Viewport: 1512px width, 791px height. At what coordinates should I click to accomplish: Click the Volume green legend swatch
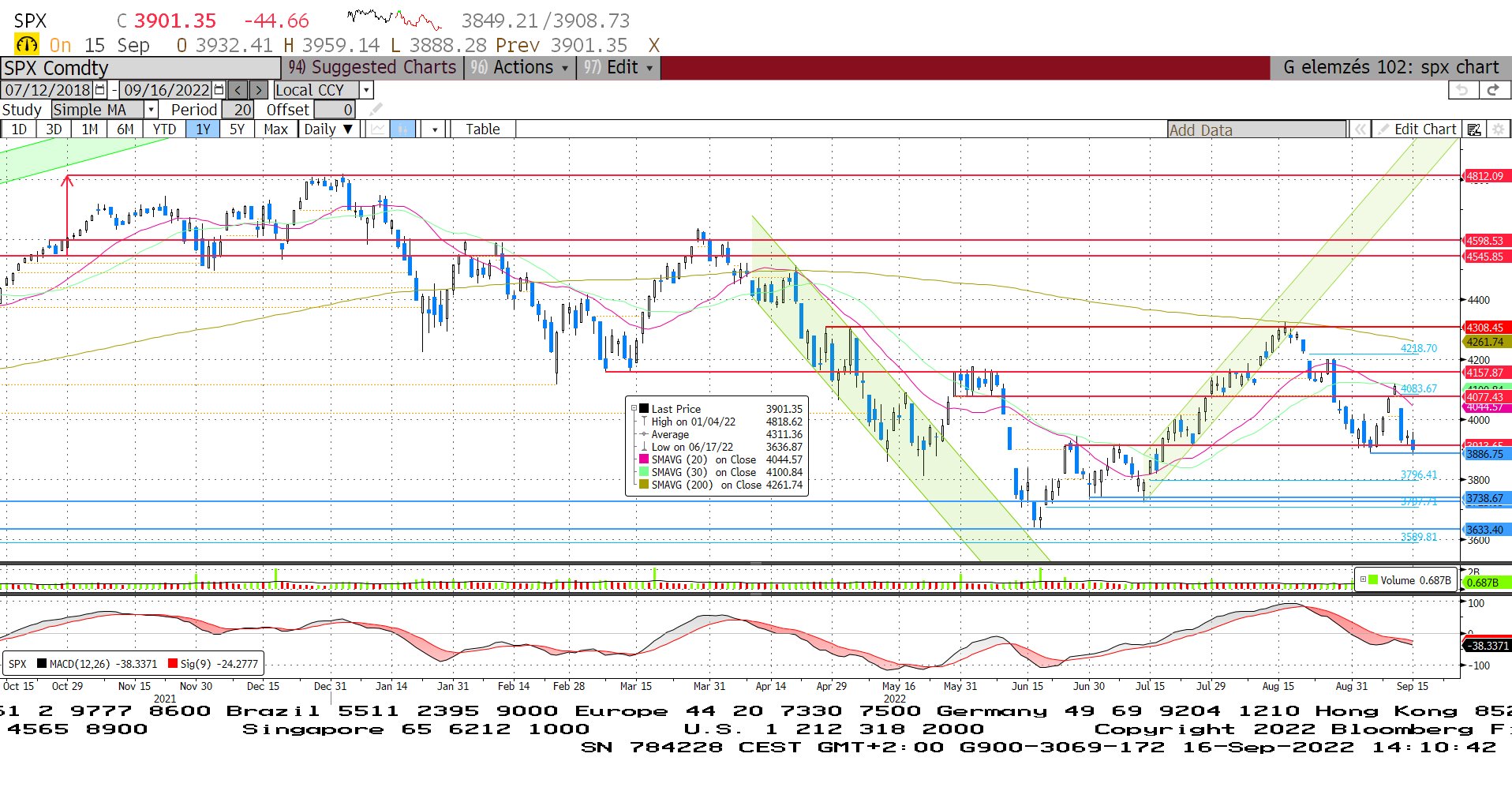click(x=1373, y=579)
